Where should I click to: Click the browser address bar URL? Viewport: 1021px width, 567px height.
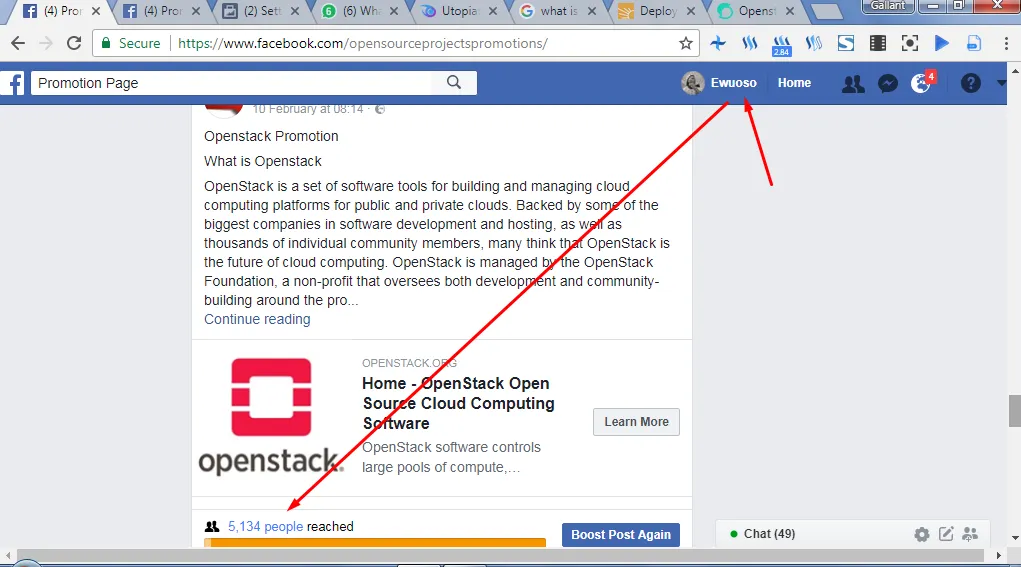pos(363,44)
